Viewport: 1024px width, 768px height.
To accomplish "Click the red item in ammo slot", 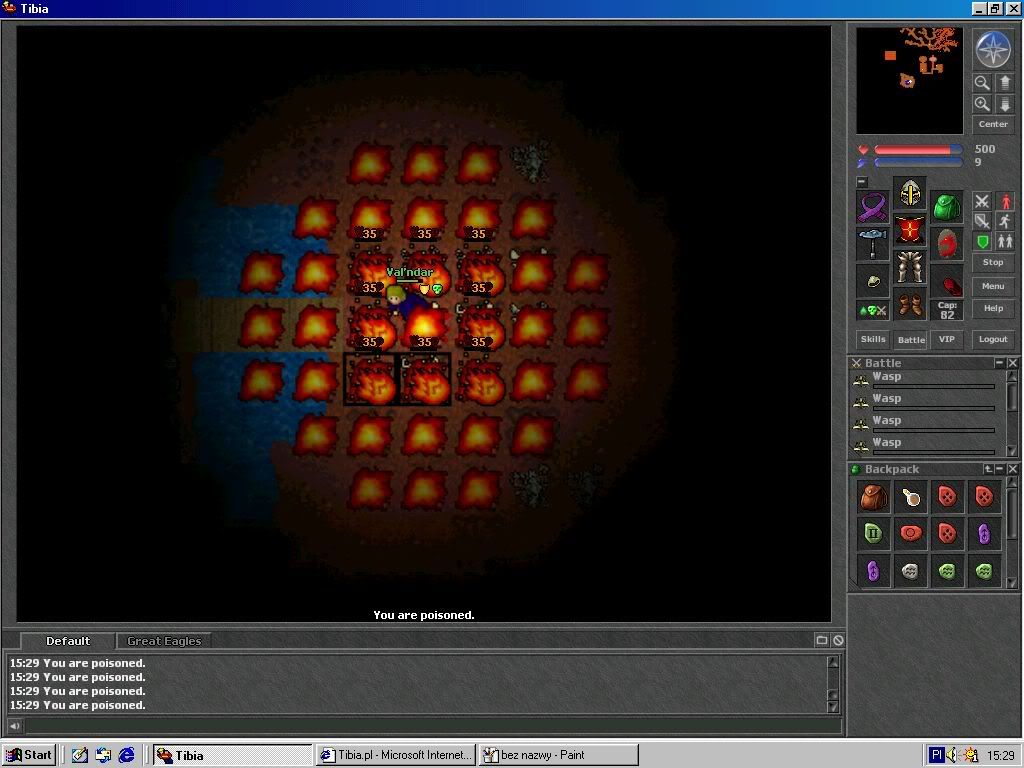I will [947, 281].
